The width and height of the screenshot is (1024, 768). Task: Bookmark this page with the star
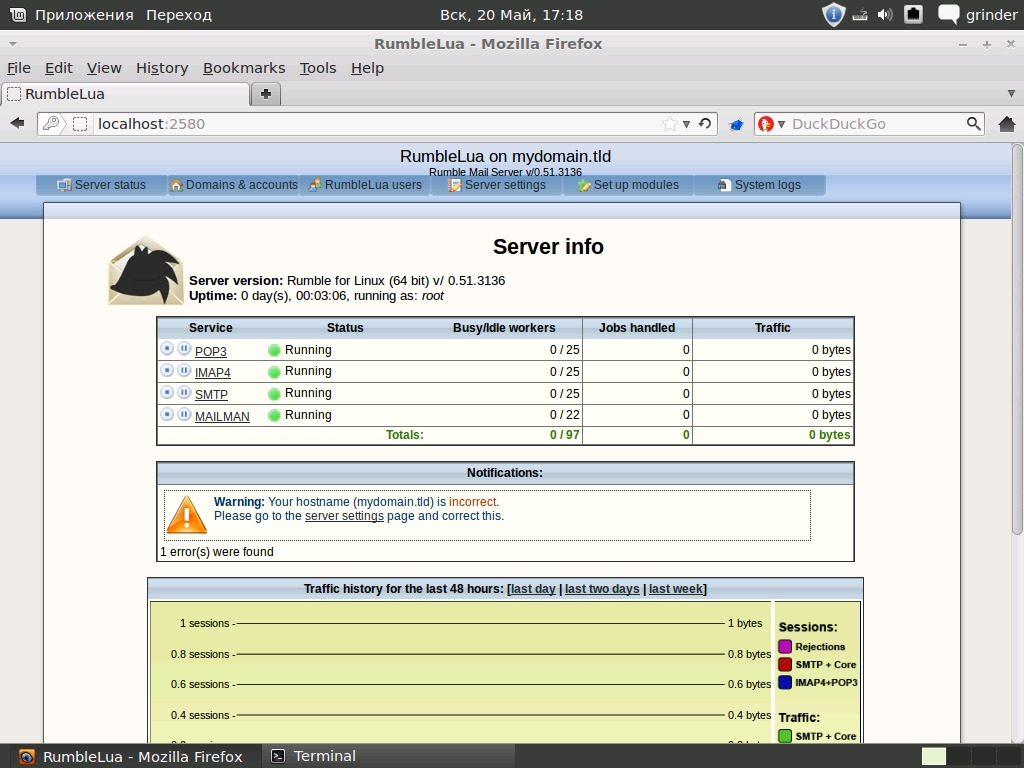pos(669,123)
